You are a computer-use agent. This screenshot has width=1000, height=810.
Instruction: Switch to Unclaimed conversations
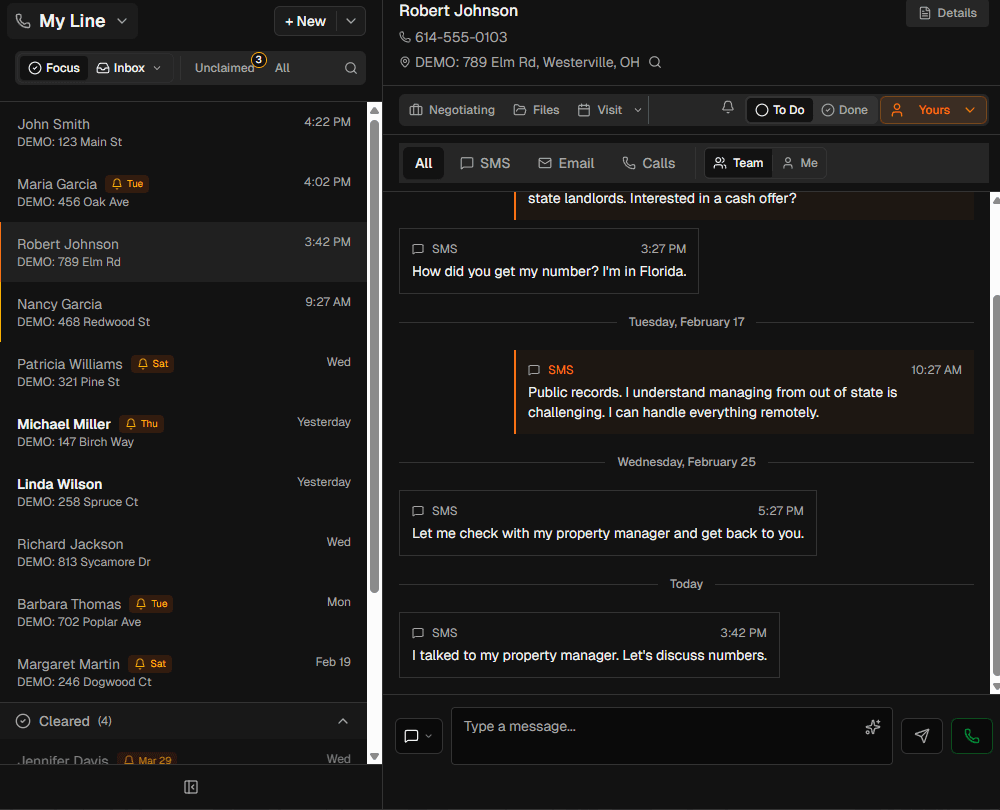[224, 68]
